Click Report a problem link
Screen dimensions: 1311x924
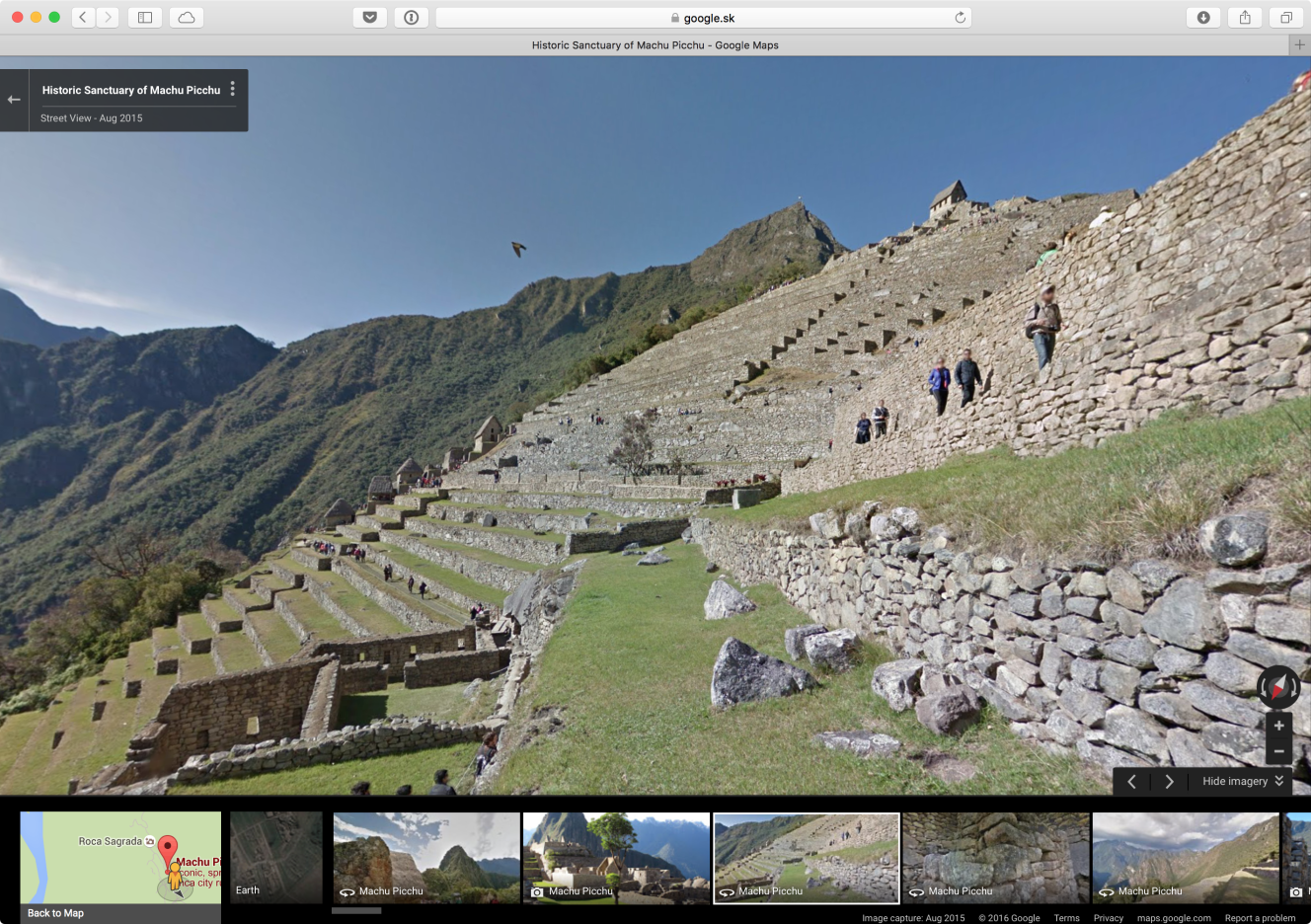[x=1261, y=918]
